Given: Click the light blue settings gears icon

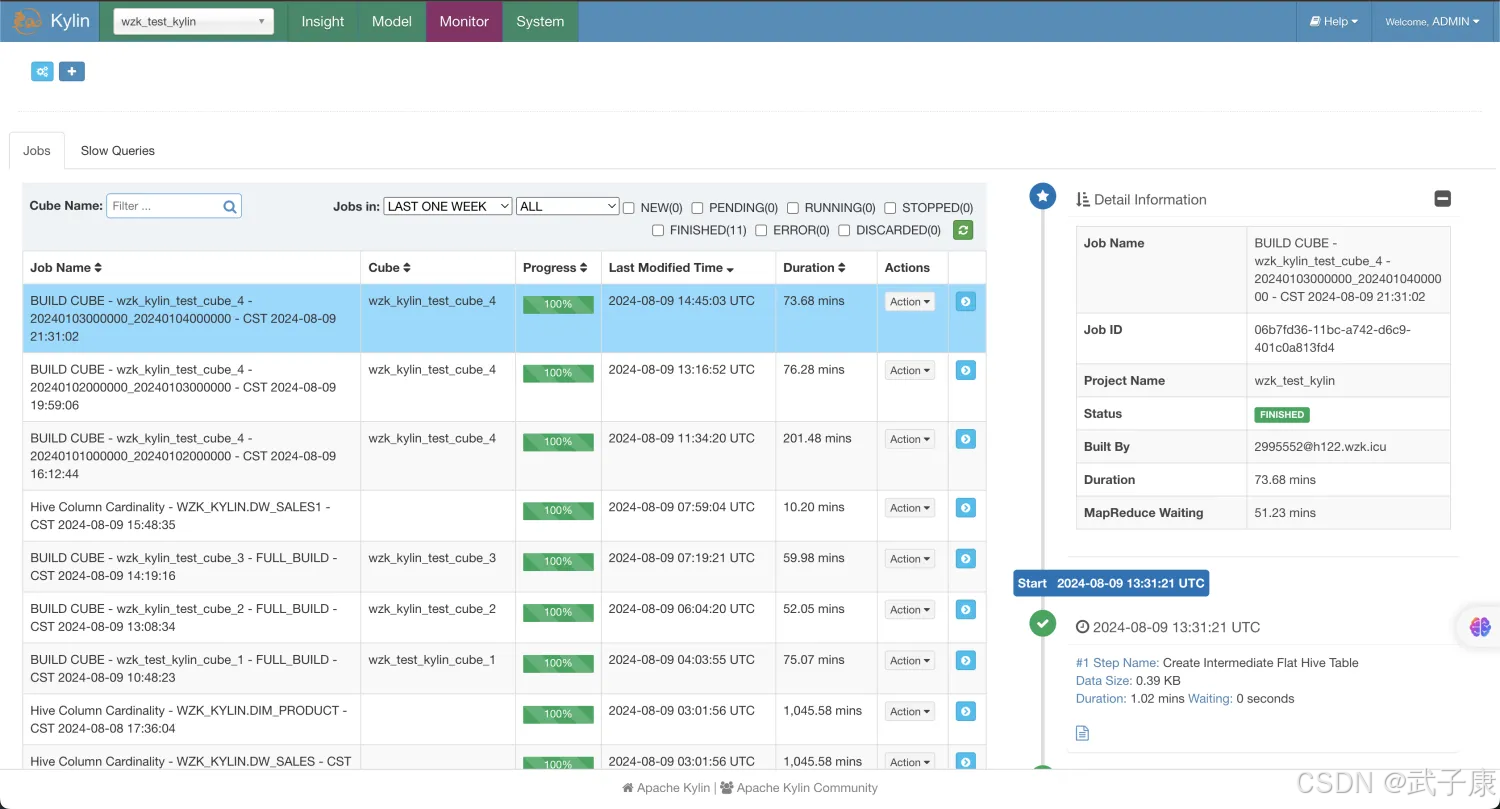Looking at the screenshot, I should click(42, 71).
